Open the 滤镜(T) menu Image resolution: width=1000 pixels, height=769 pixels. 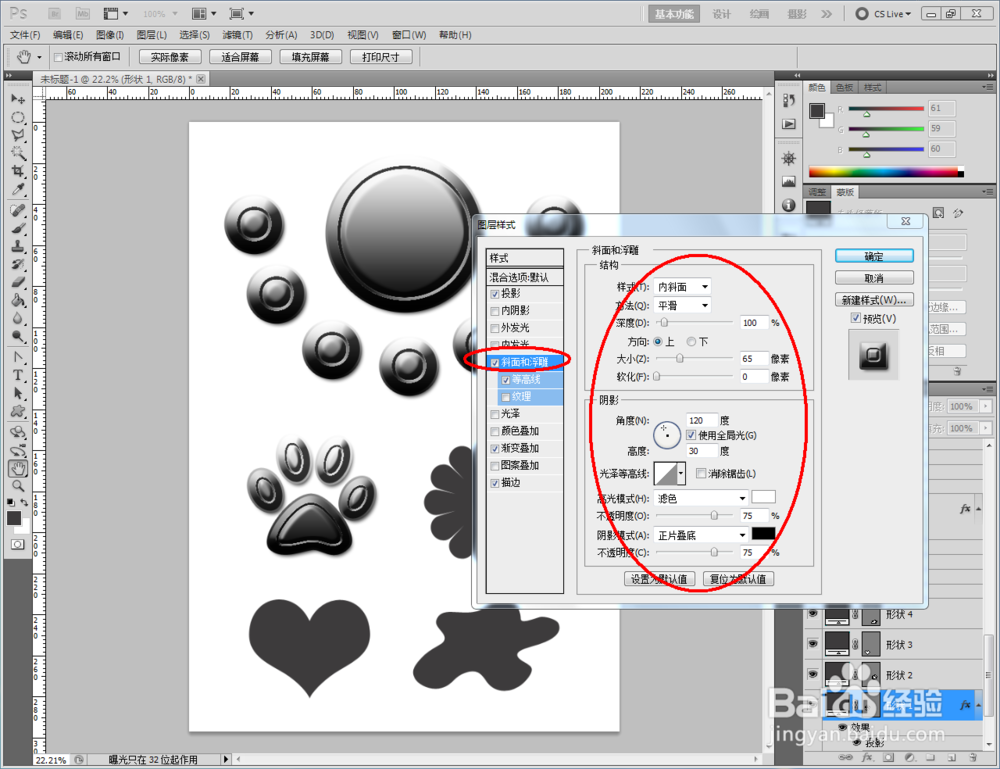pos(237,35)
